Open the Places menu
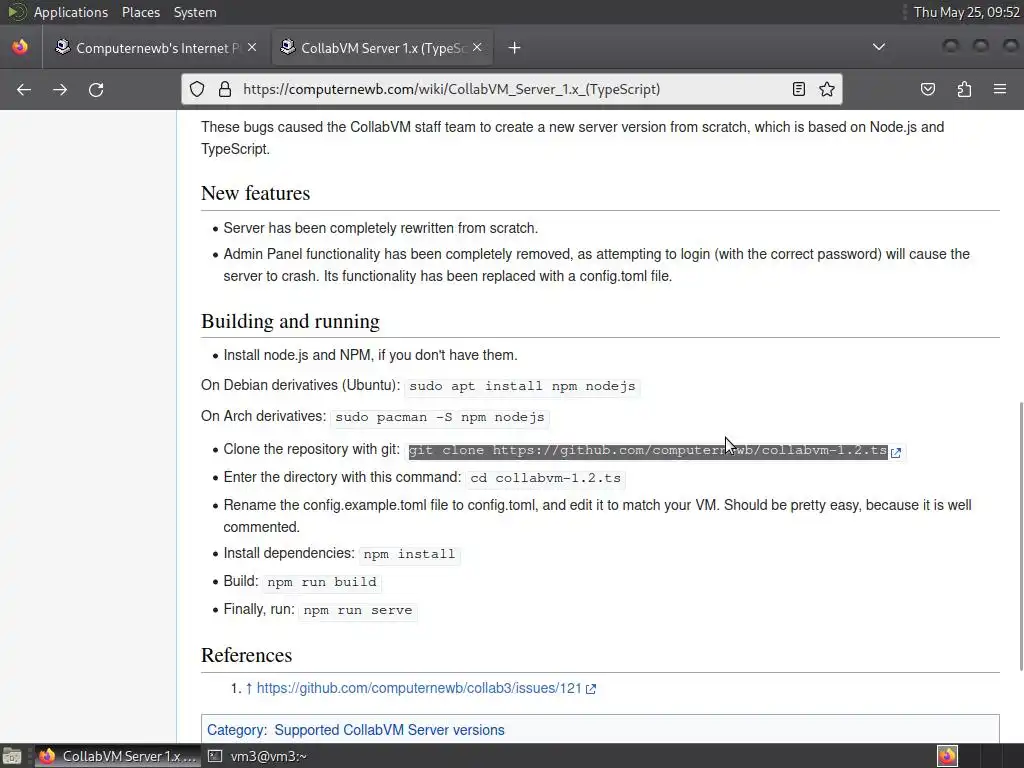The height and width of the screenshot is (768, 1024). click(x=140, y=12)
